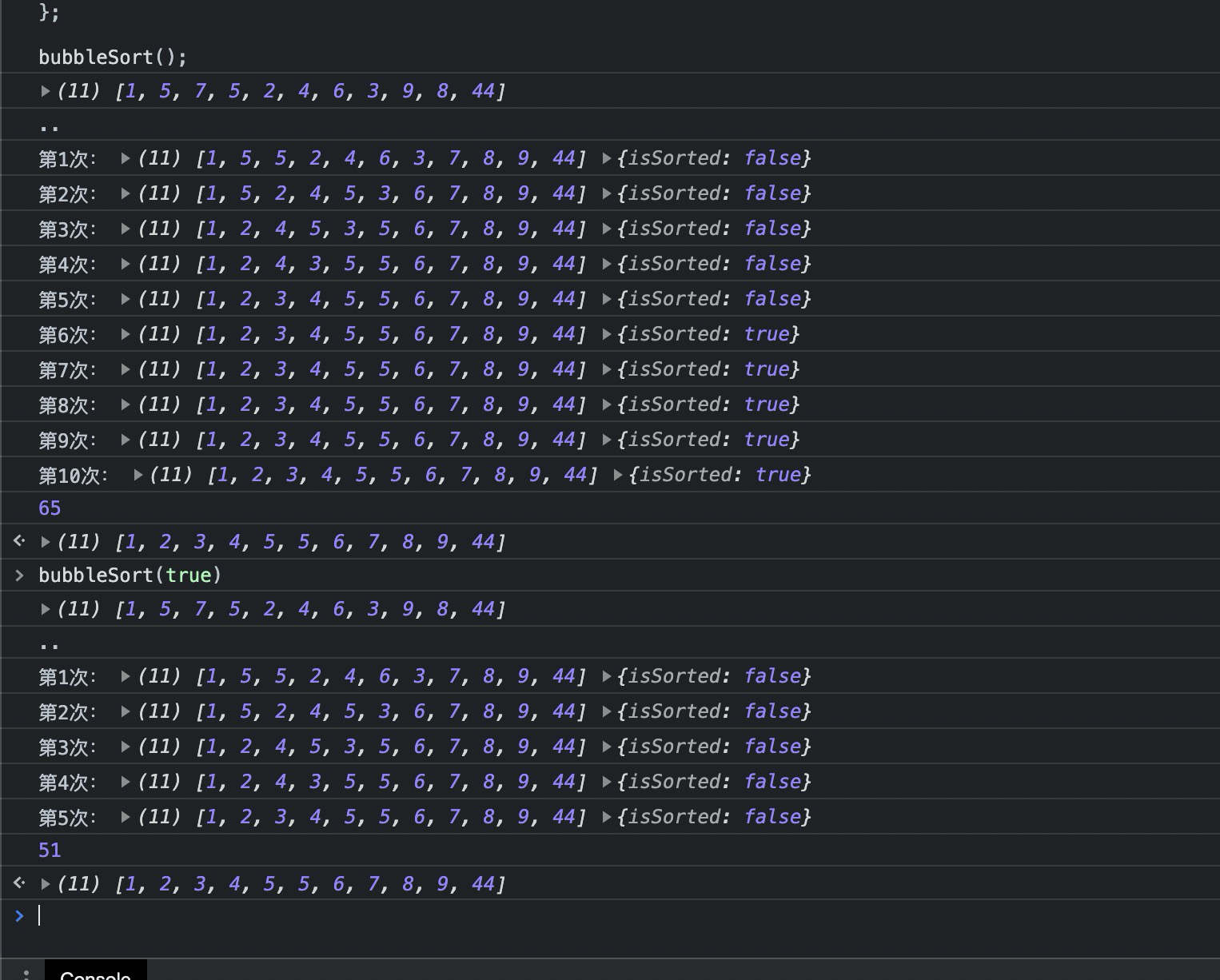Expand the isSorted object in the 第8次 row

[607, 404]
